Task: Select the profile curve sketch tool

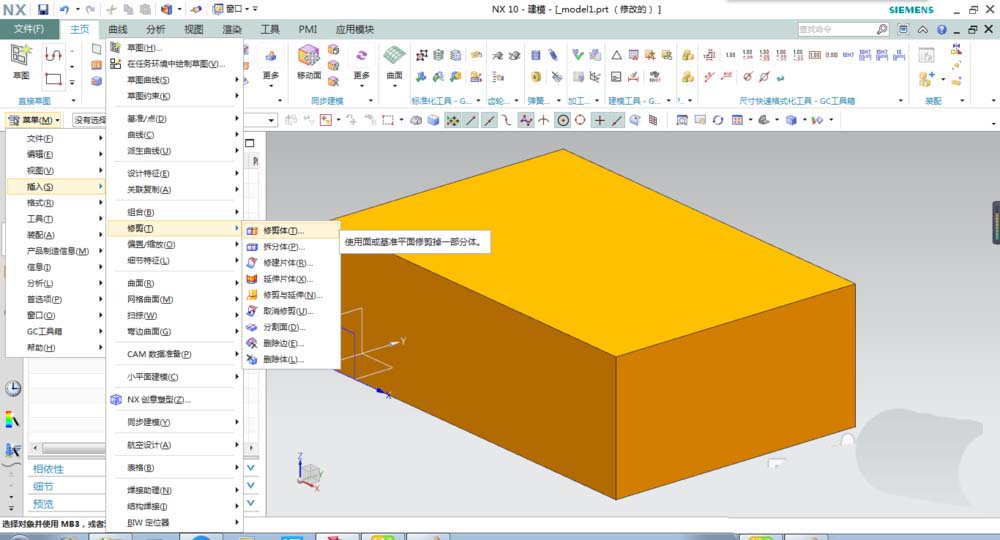Action: click(53, 55)
